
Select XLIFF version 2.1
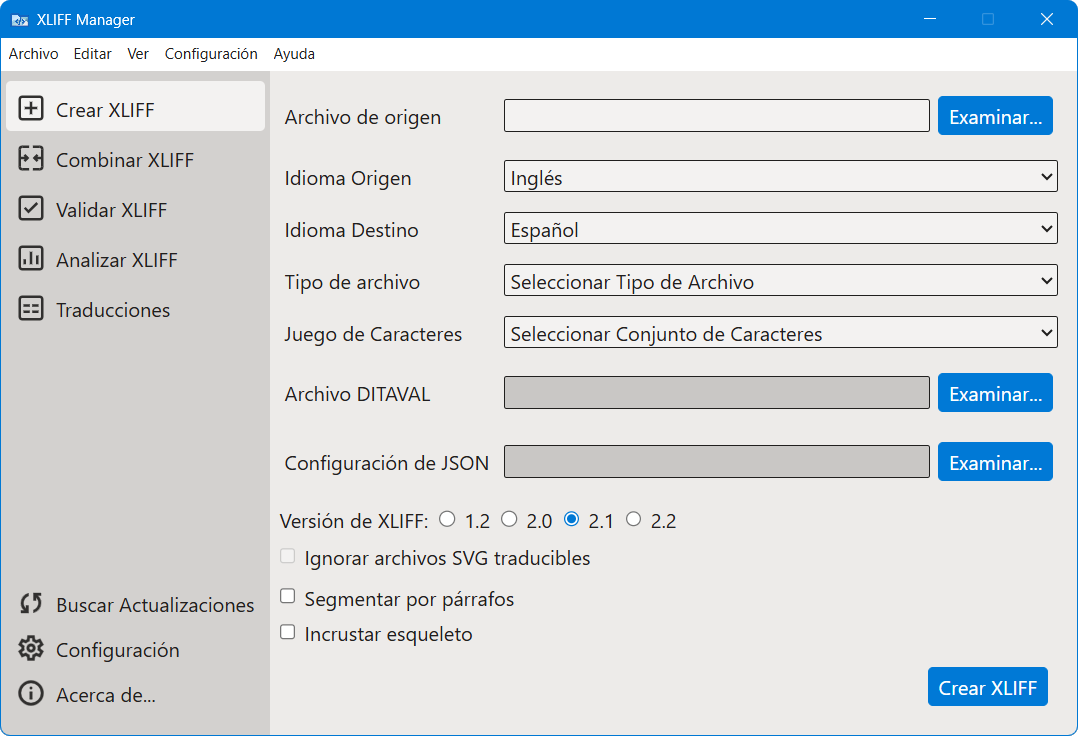[x=571, y=519]
